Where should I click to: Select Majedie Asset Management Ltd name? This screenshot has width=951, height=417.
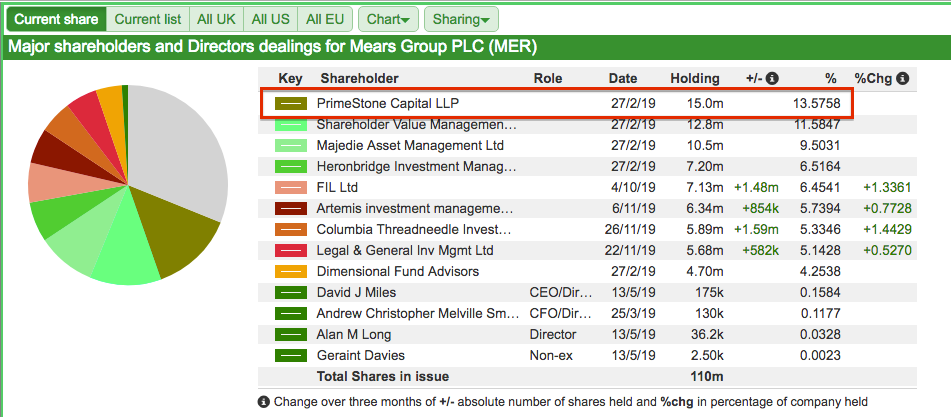pos(410,145)
